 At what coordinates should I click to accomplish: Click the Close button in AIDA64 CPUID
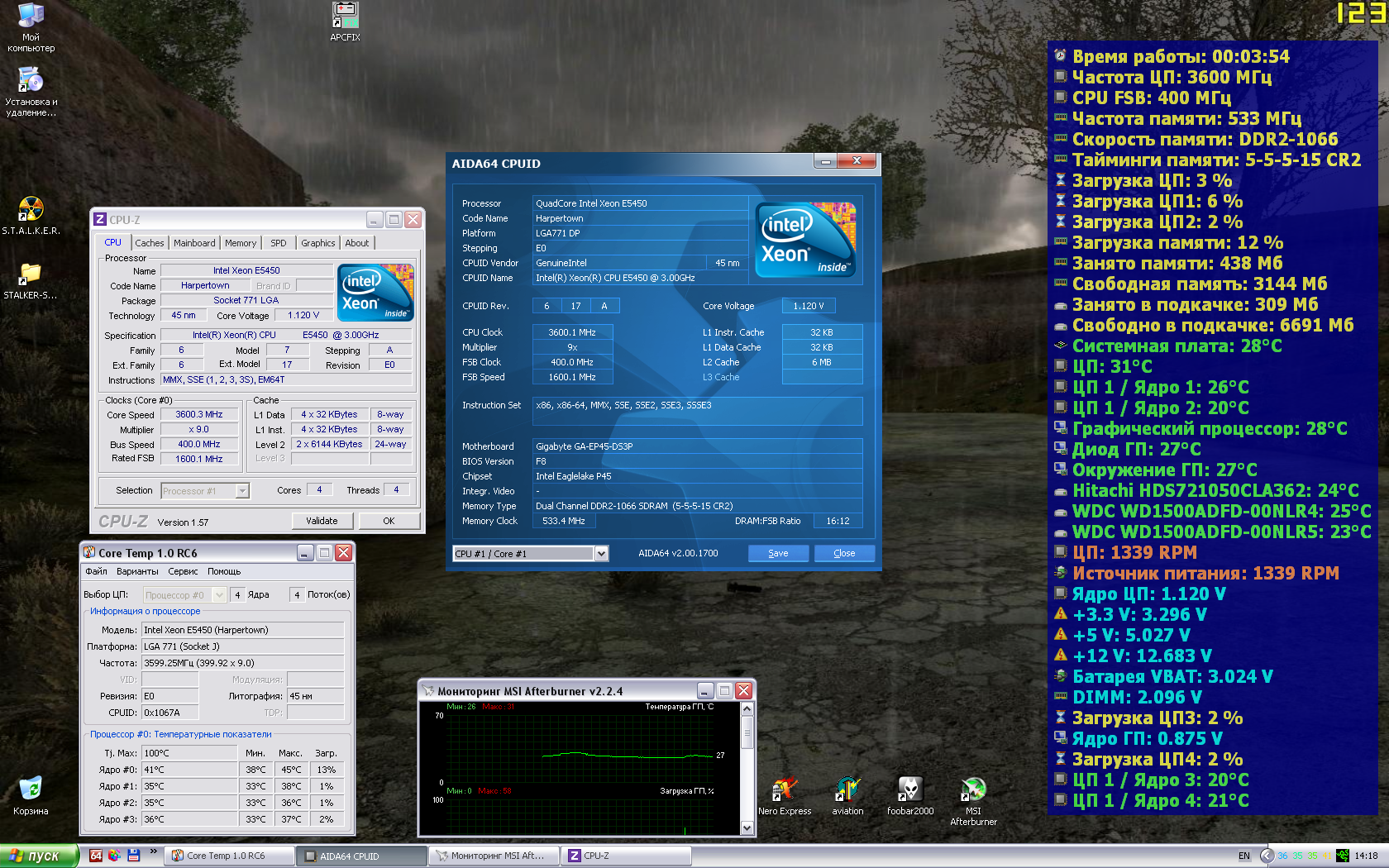(x=844, y=553)
